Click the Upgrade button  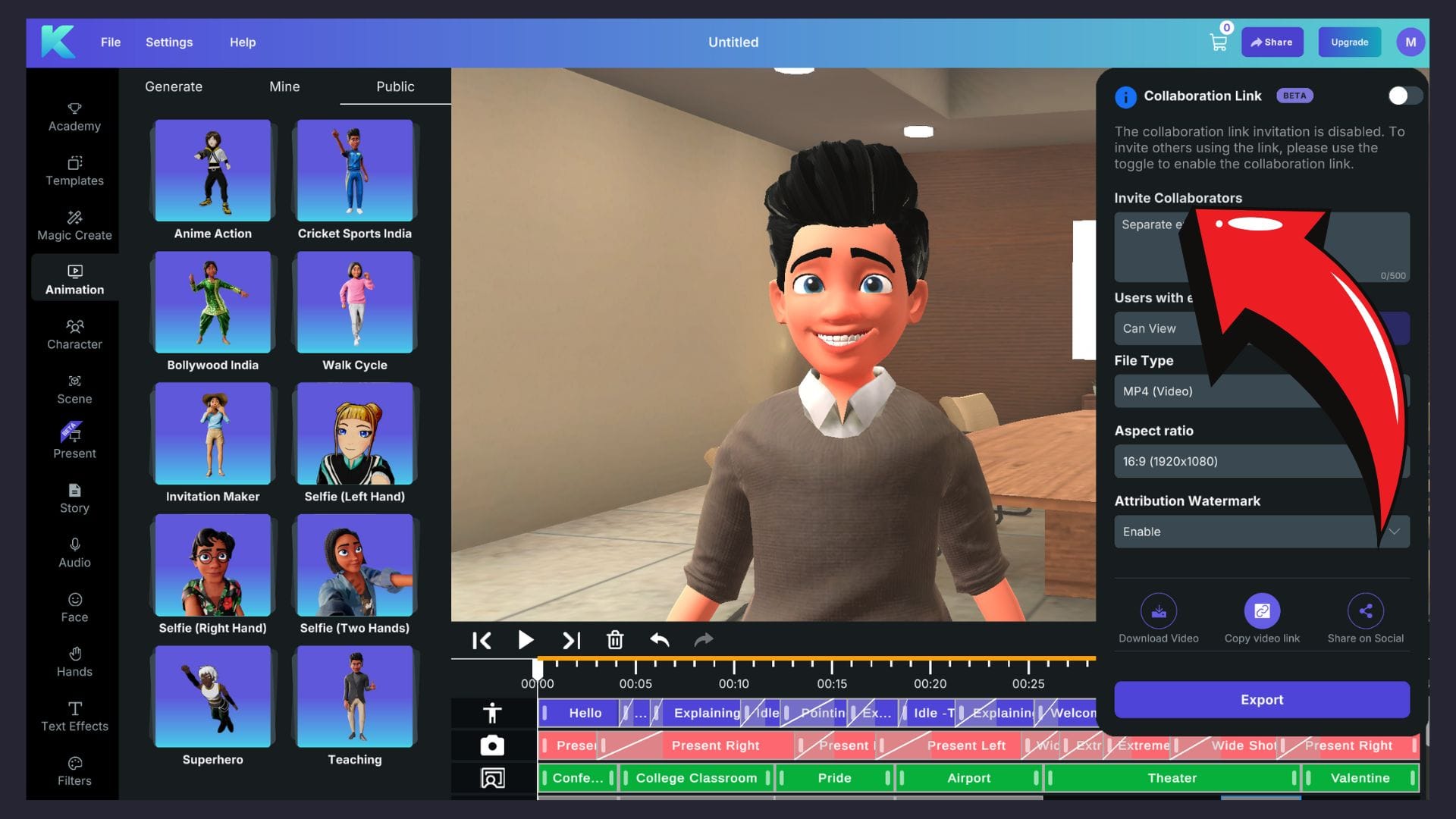click(1349, 42)
